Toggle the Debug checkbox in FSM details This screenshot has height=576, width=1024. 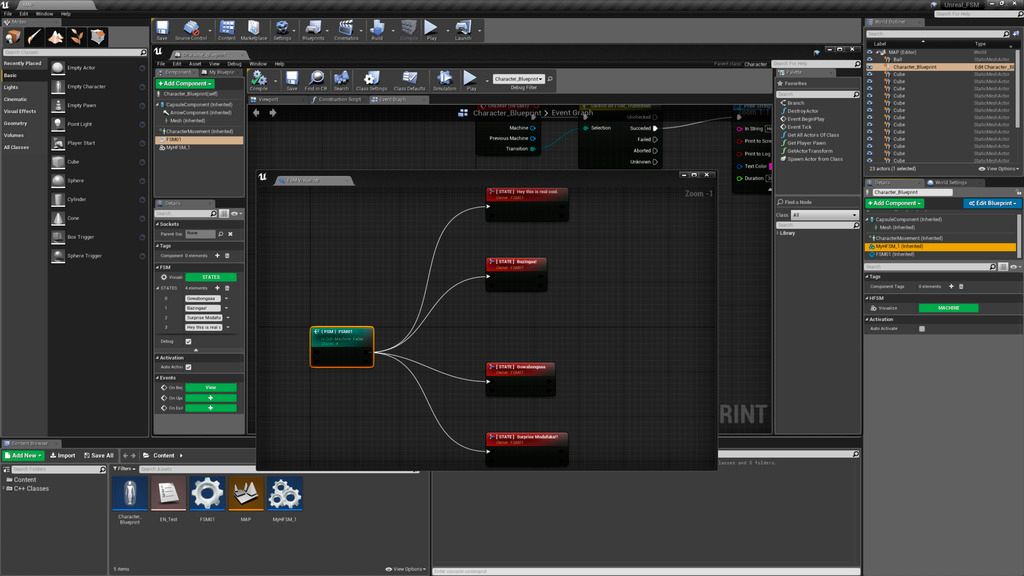[x=188, y=341]
